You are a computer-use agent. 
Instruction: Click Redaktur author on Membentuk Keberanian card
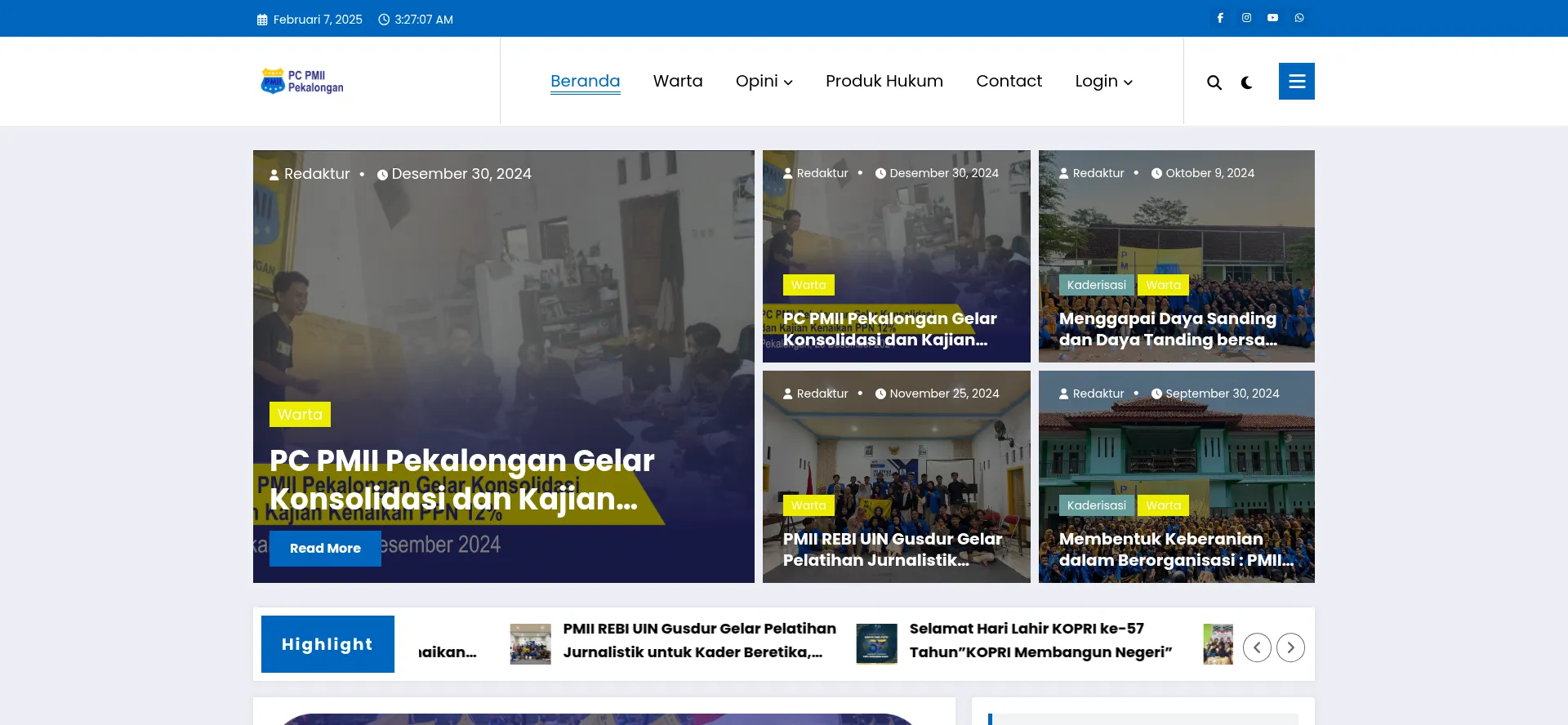1092,394
